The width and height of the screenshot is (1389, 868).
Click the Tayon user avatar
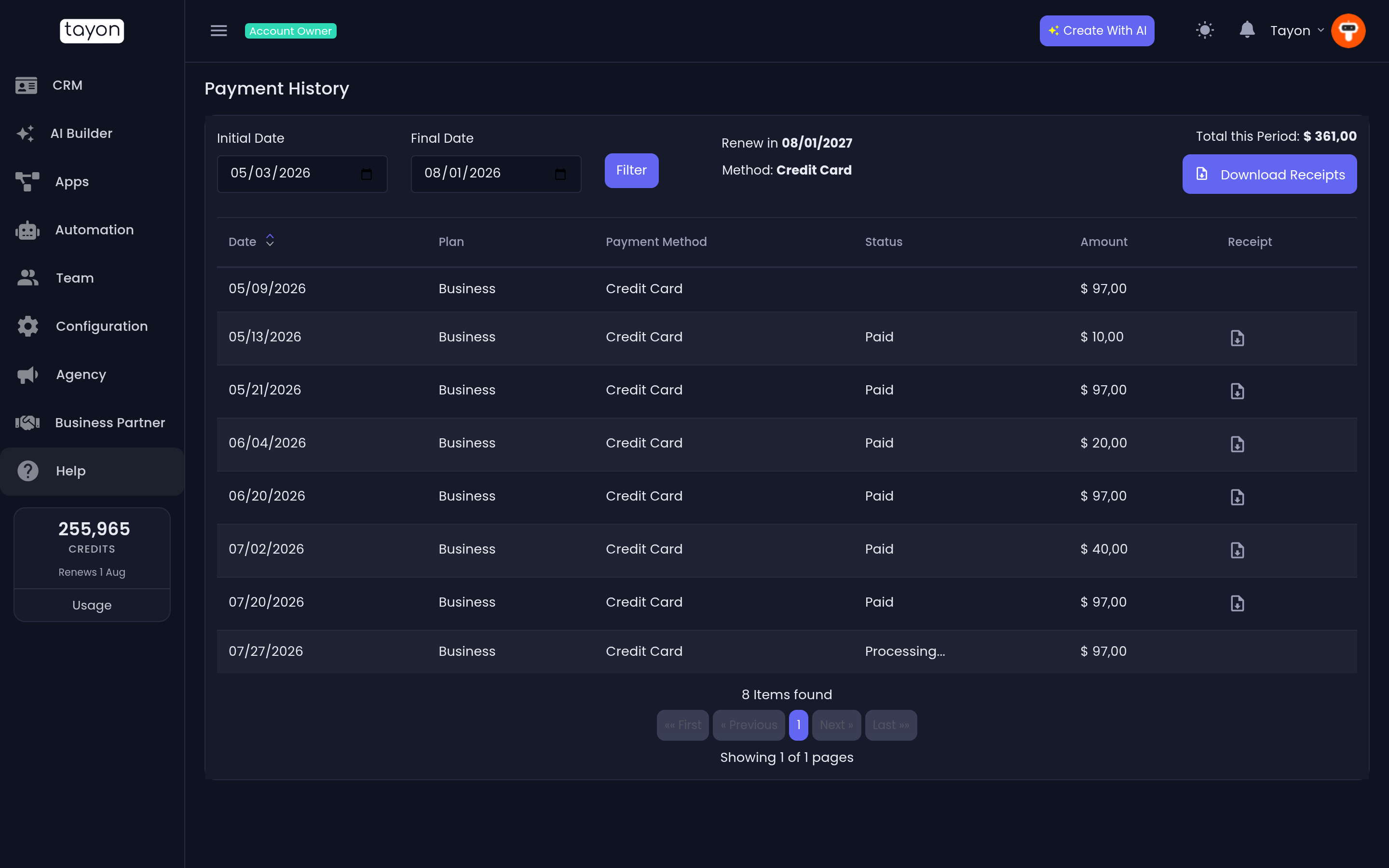1348,31
